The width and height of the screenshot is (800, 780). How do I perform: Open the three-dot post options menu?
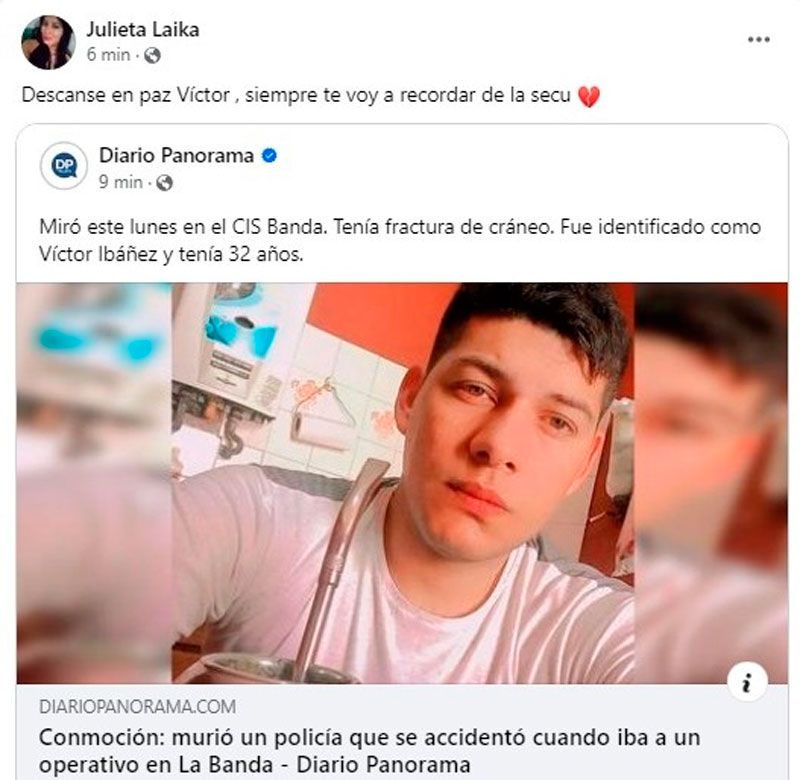pos(759,40)
